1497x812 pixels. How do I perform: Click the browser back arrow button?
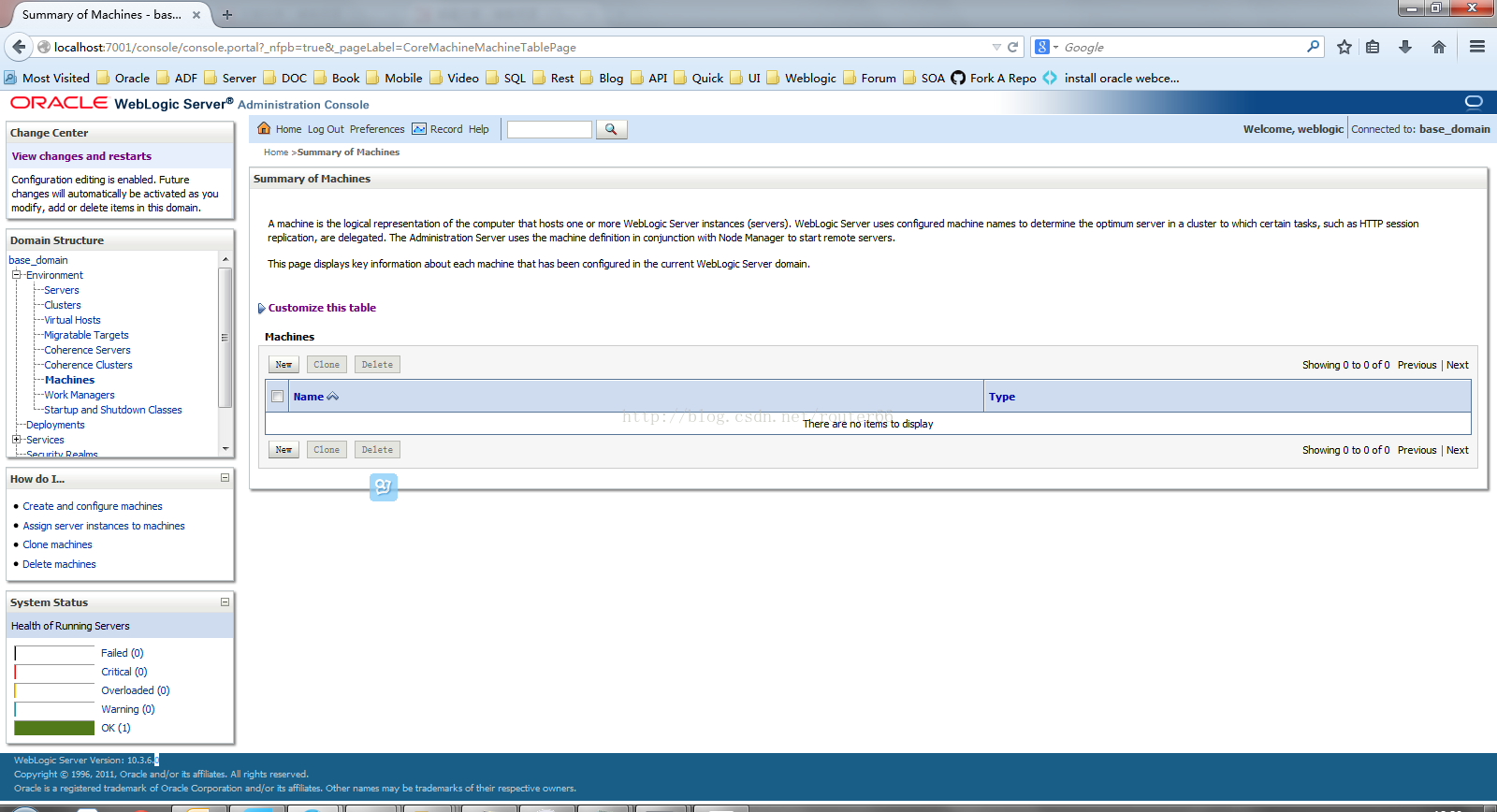19,47
